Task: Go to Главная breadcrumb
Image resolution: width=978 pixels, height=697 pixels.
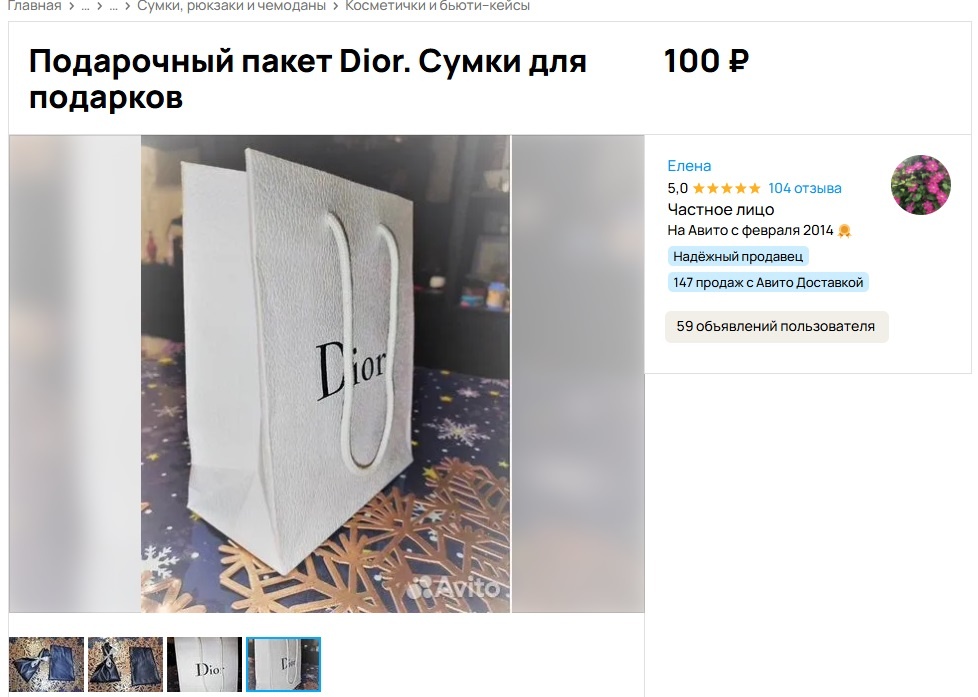Action: point(34,6)
